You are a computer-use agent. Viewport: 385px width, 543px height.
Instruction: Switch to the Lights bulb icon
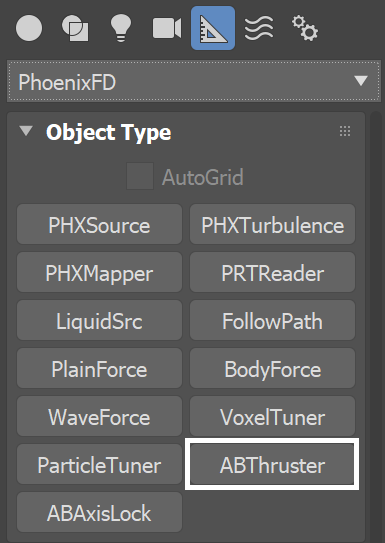[121, 28]
